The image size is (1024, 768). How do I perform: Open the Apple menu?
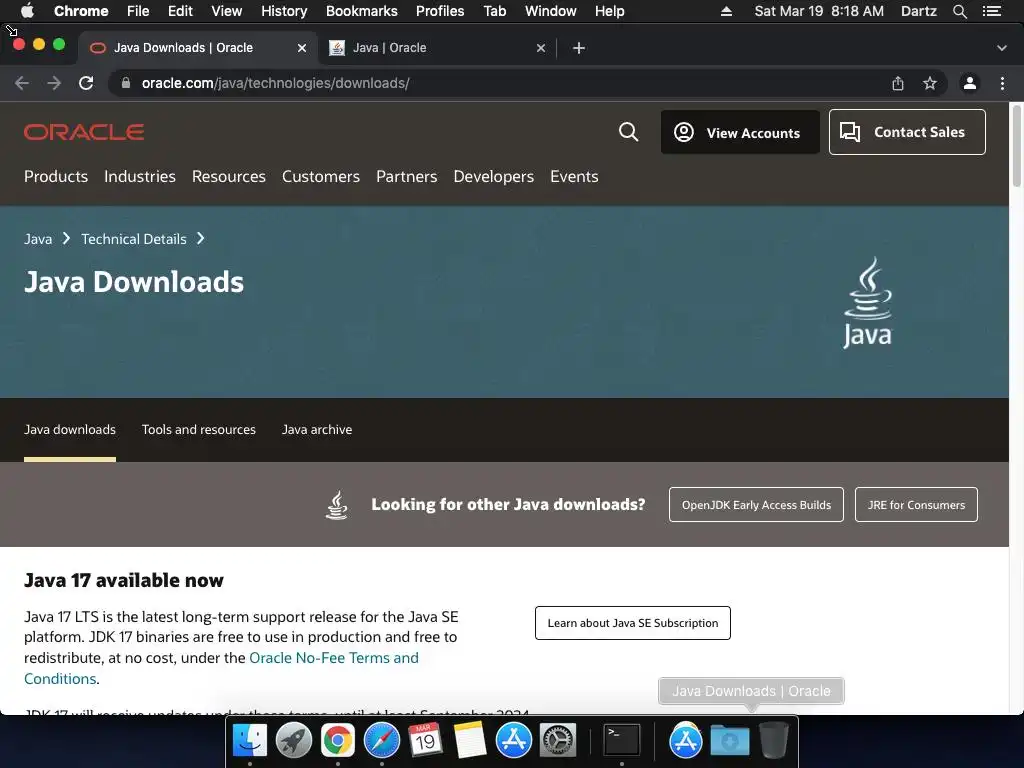[x=27, y=11]
